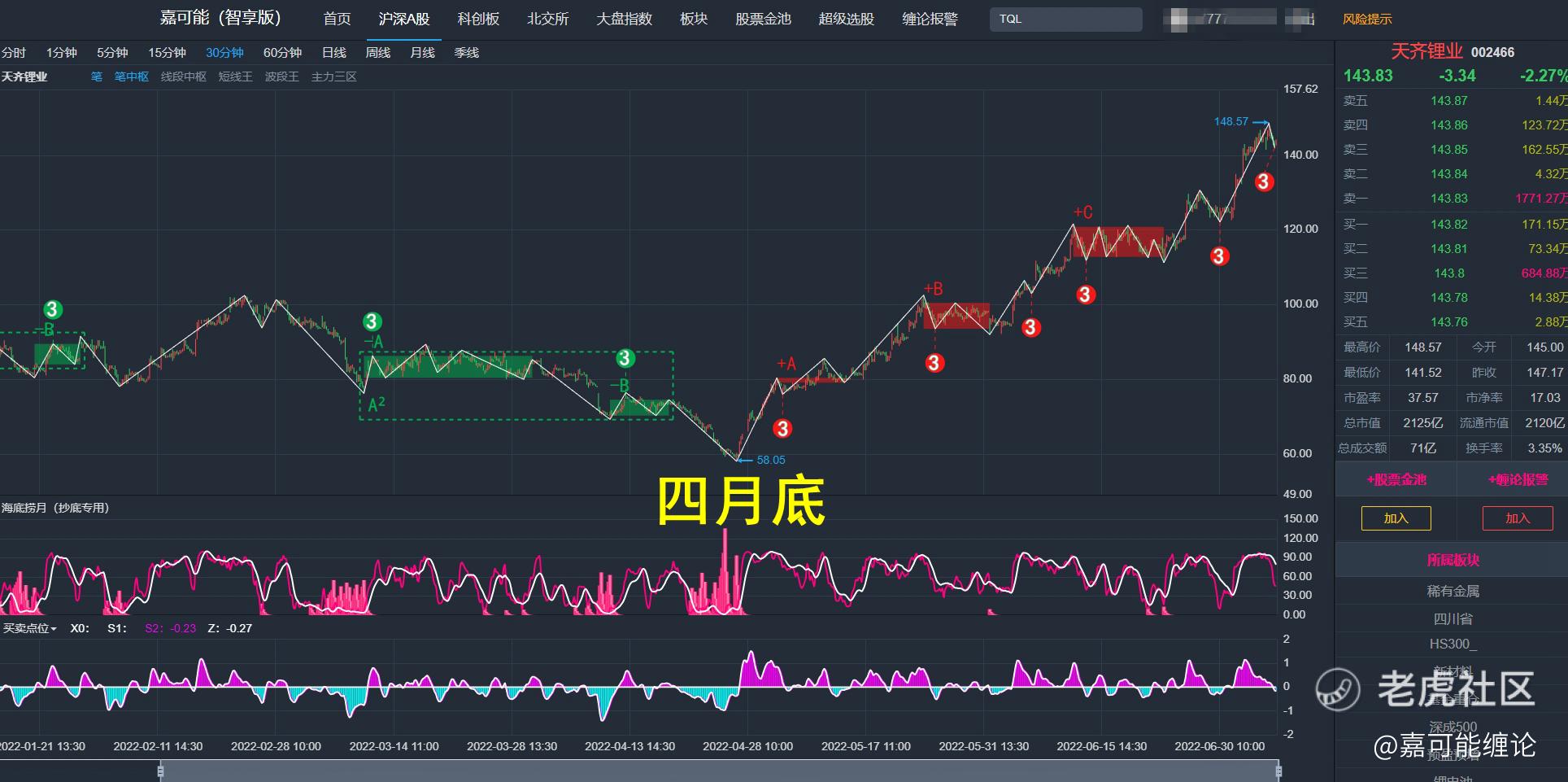Click the +B red zone label
Viewport: 1568px width, 782px height.
click(x=934, y=289)
